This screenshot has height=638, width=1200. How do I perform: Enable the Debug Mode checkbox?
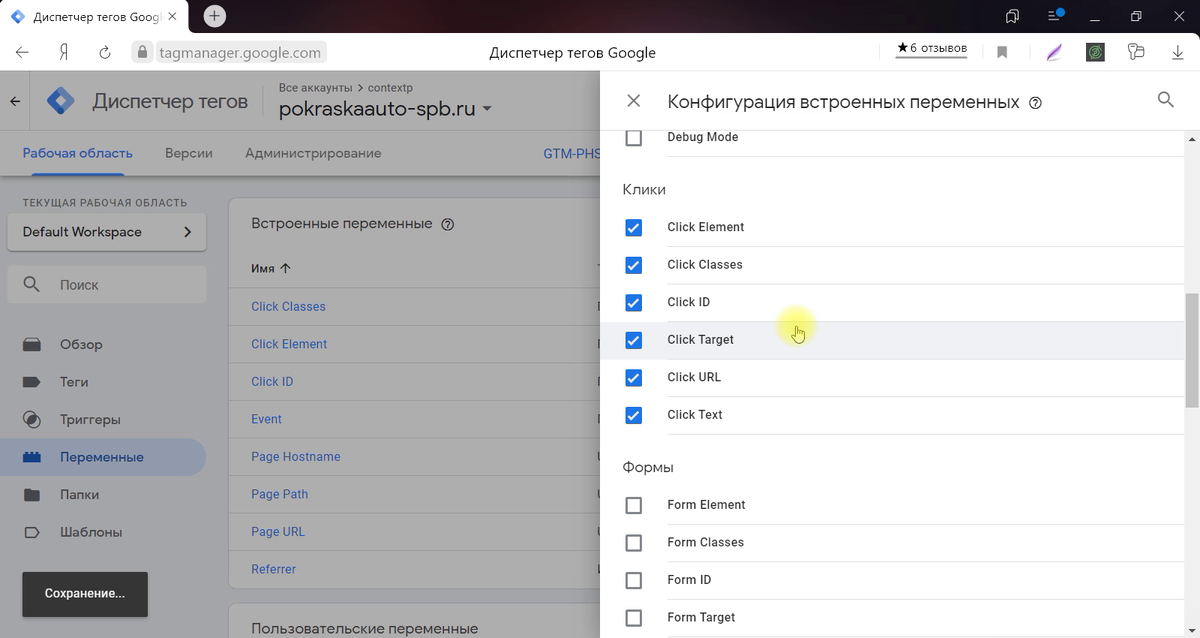pos(633,137)
